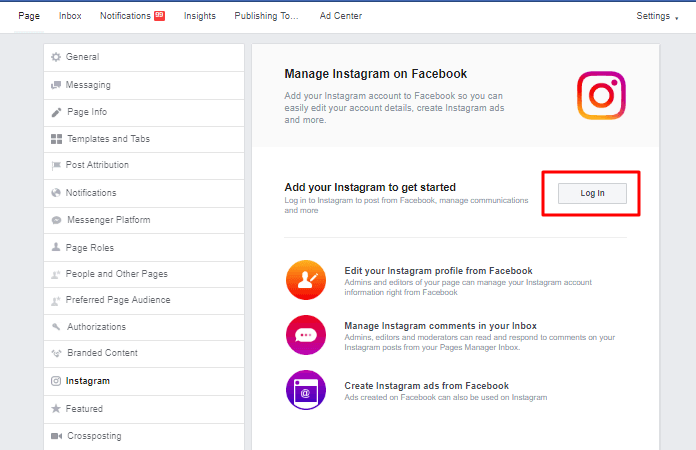Click the People and Other Pages icon

pos(56,274)
